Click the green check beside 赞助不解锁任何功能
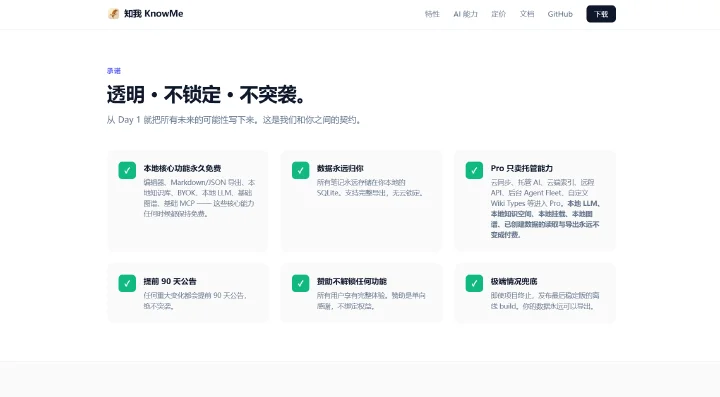The width and height of the screenshot is (720, 397). coord(301,283)
